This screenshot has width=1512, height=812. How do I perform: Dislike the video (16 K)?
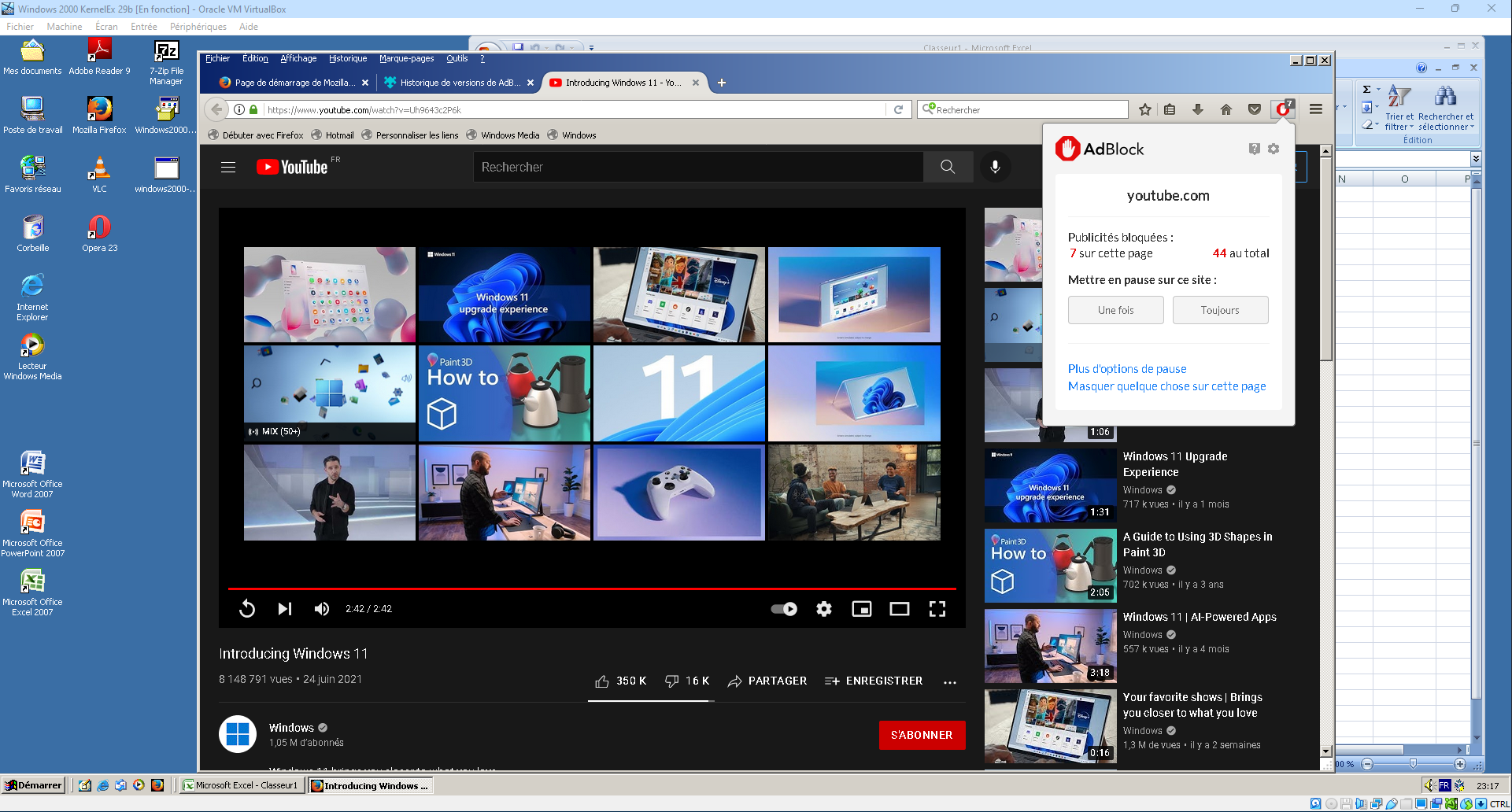point(687,681)
